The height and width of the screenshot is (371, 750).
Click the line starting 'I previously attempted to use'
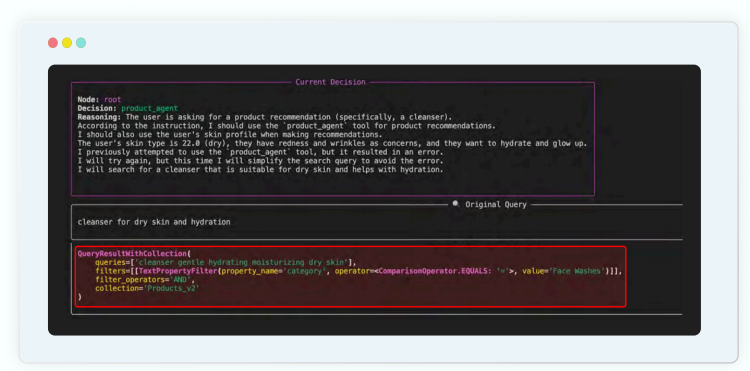(x=260, y=152)
